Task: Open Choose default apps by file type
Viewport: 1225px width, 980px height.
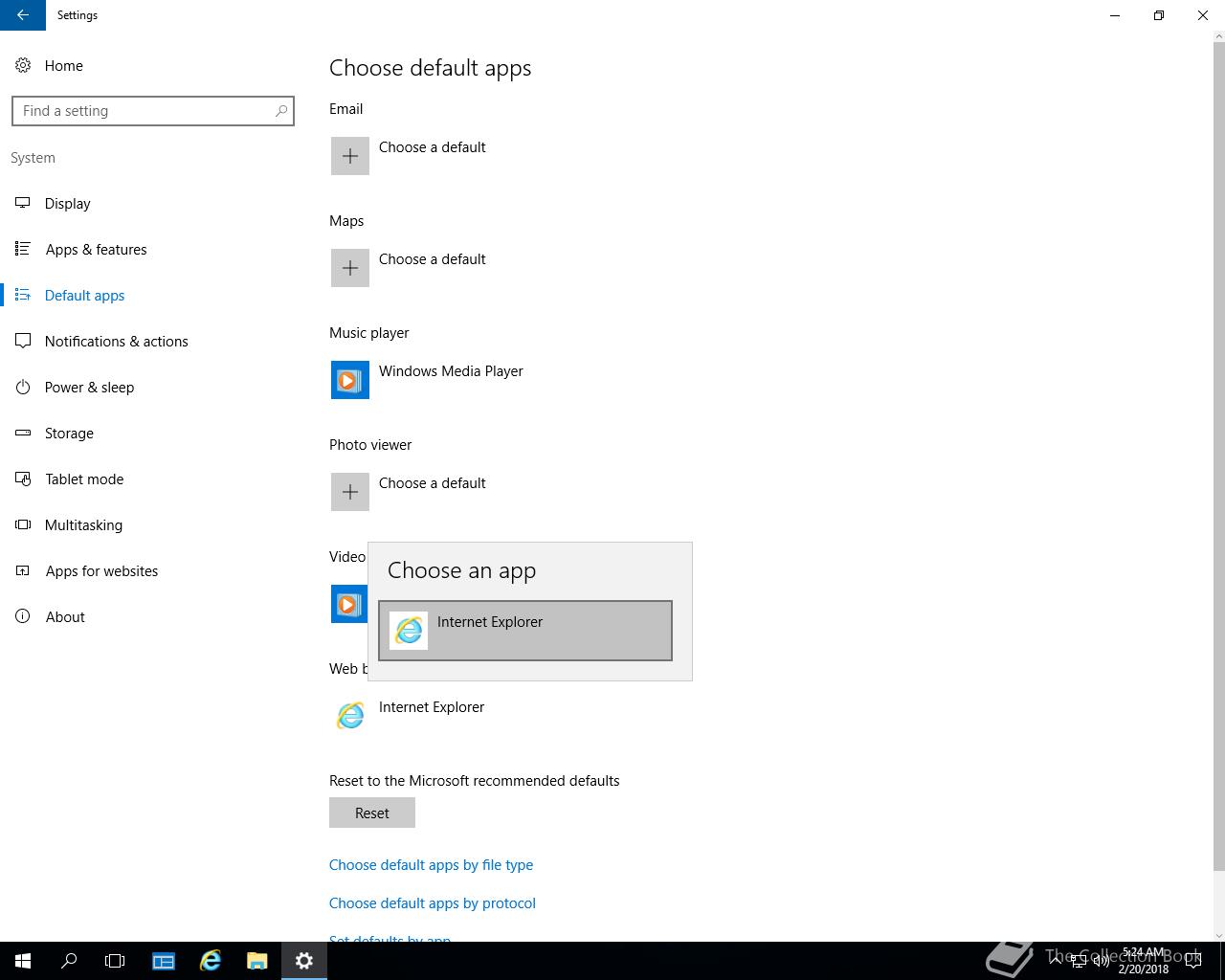Action: point(431,865)
